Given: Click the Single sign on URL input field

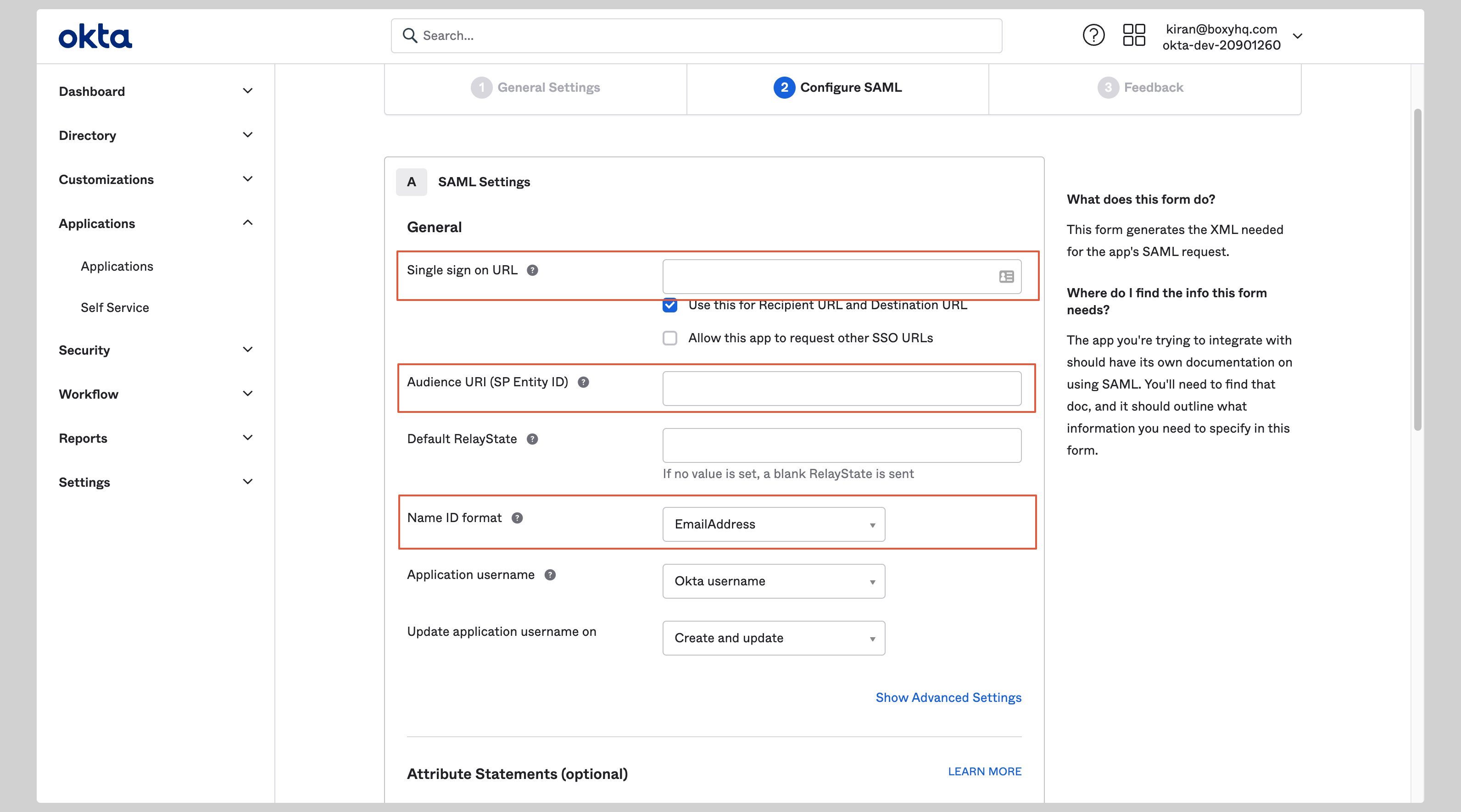Looking at the screenshot, I should [x=842, y=277].
